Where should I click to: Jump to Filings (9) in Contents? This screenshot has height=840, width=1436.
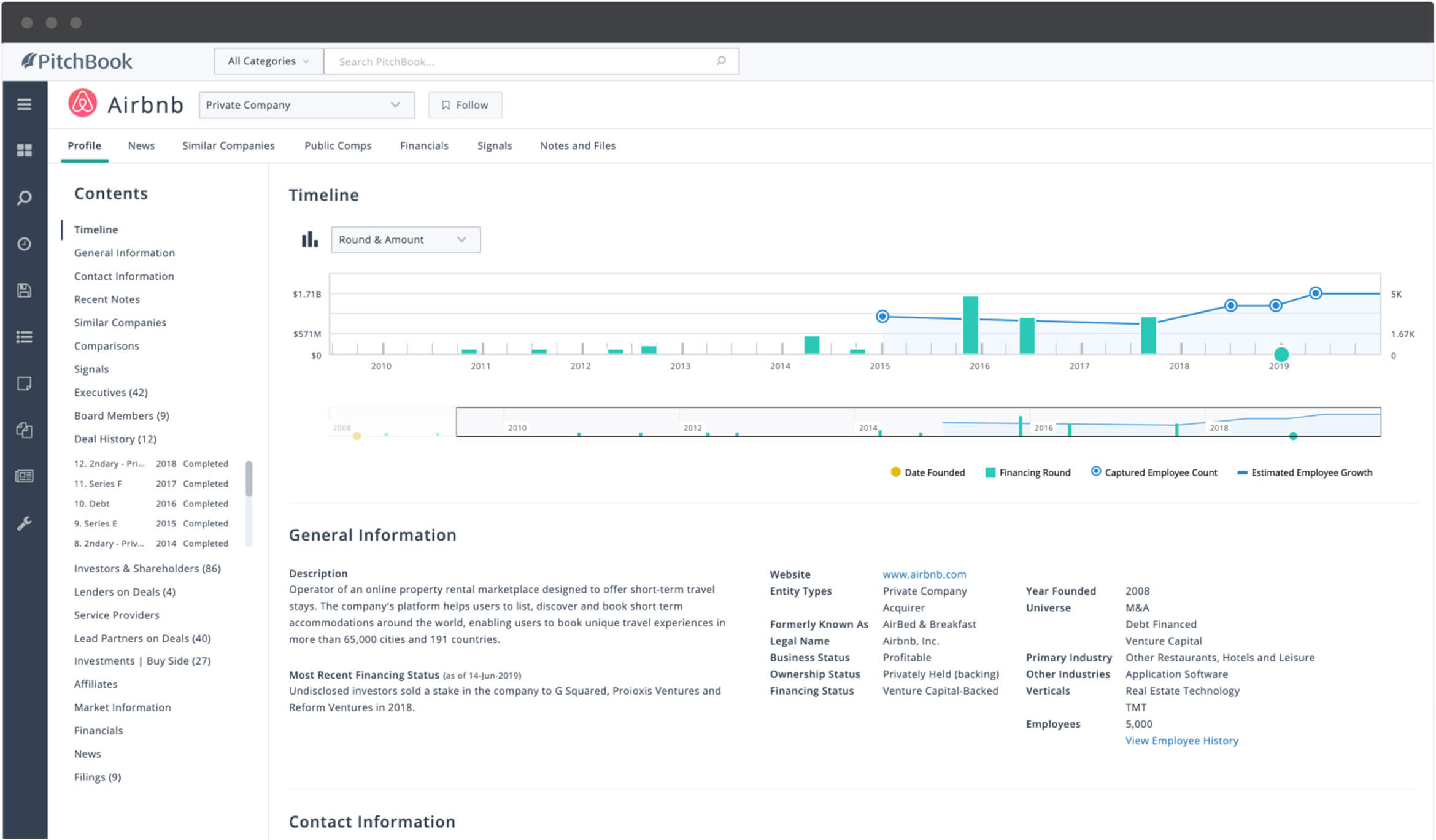point(98,777)
